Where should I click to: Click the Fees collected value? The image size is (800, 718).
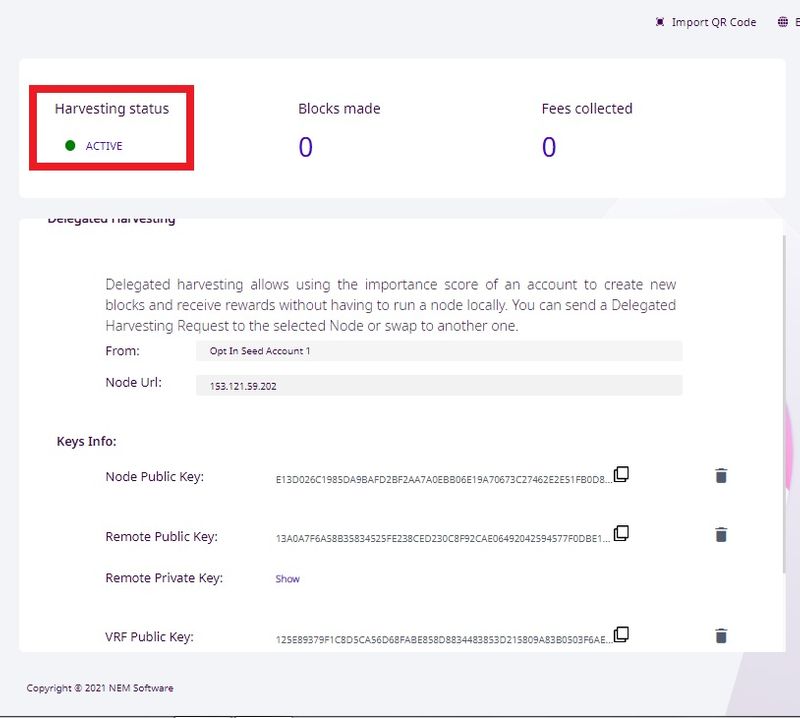tap(549, 148)
